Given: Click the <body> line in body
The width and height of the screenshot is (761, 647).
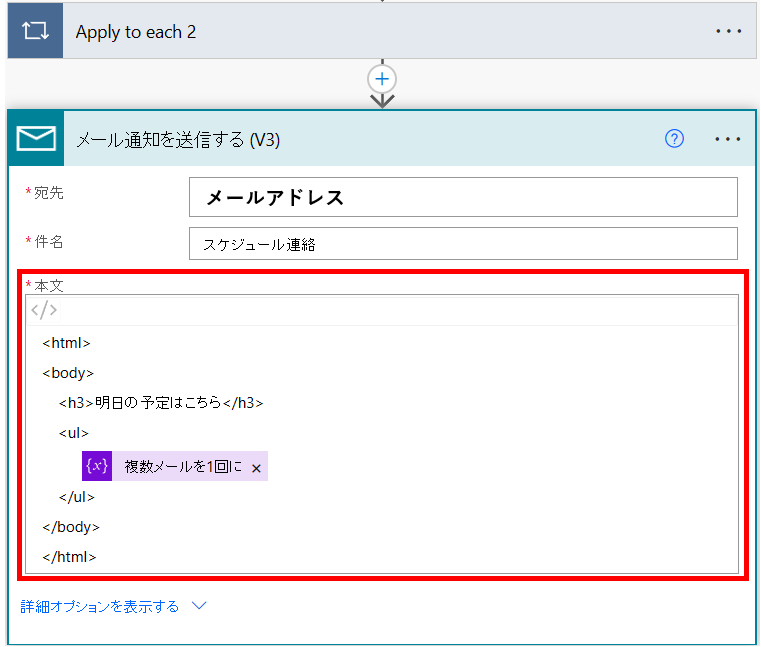Looking at the screenshot, I should tap(68, 373).
